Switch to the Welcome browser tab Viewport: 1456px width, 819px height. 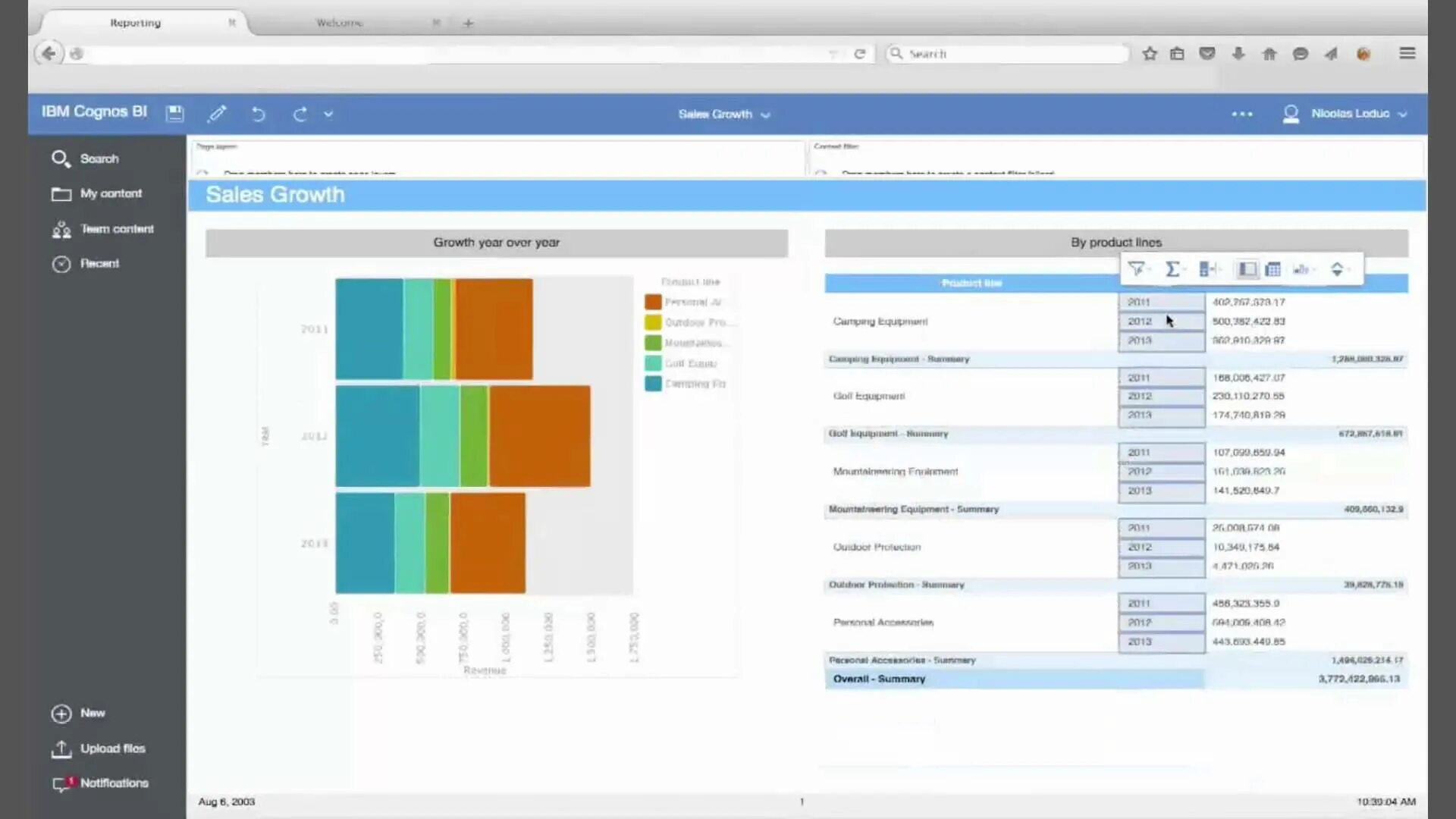340,23
